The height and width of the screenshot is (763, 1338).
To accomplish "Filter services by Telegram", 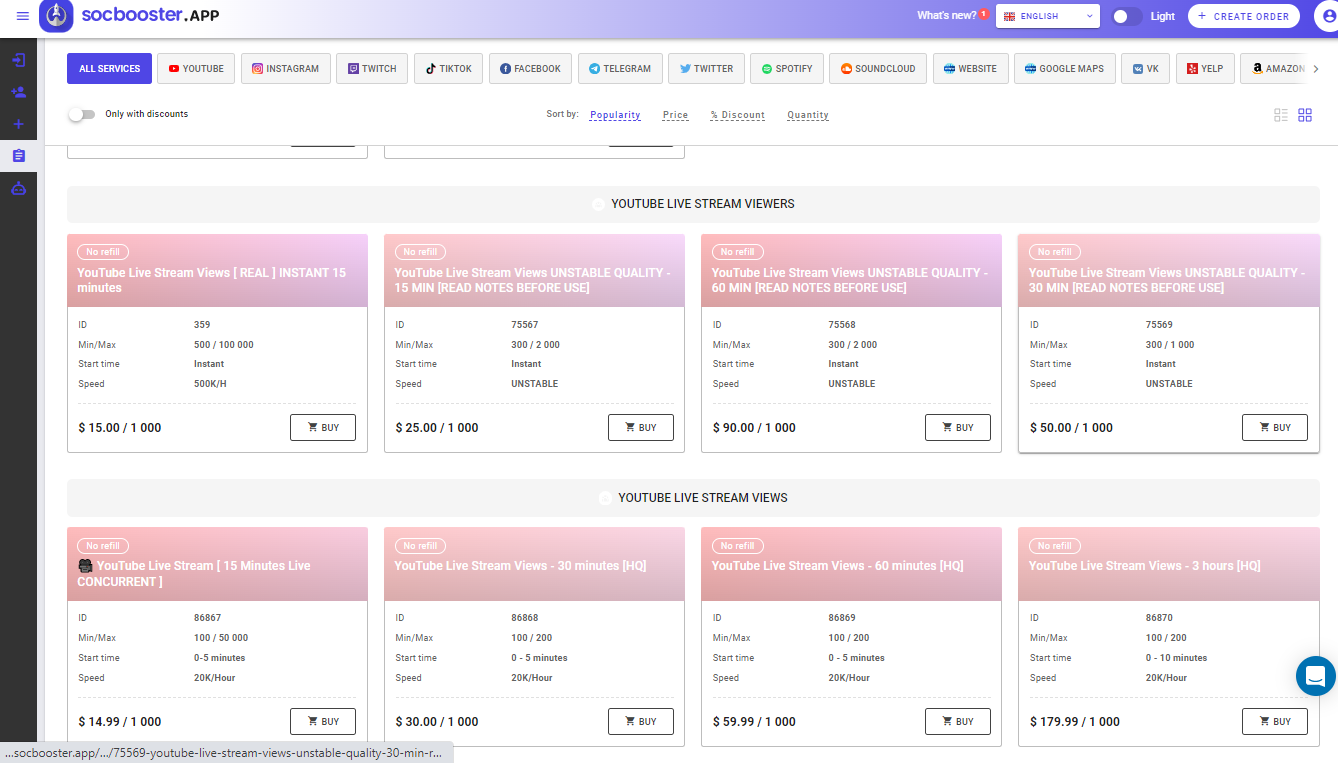I will 620,69.
